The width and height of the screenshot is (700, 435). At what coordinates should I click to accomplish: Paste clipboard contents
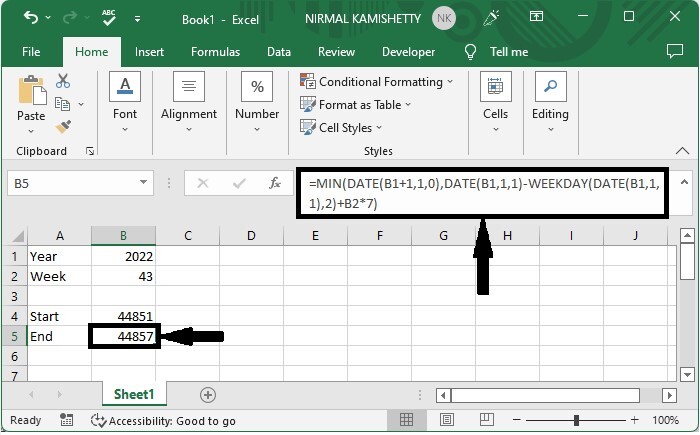pyautogui.click(x=31, y=90)
